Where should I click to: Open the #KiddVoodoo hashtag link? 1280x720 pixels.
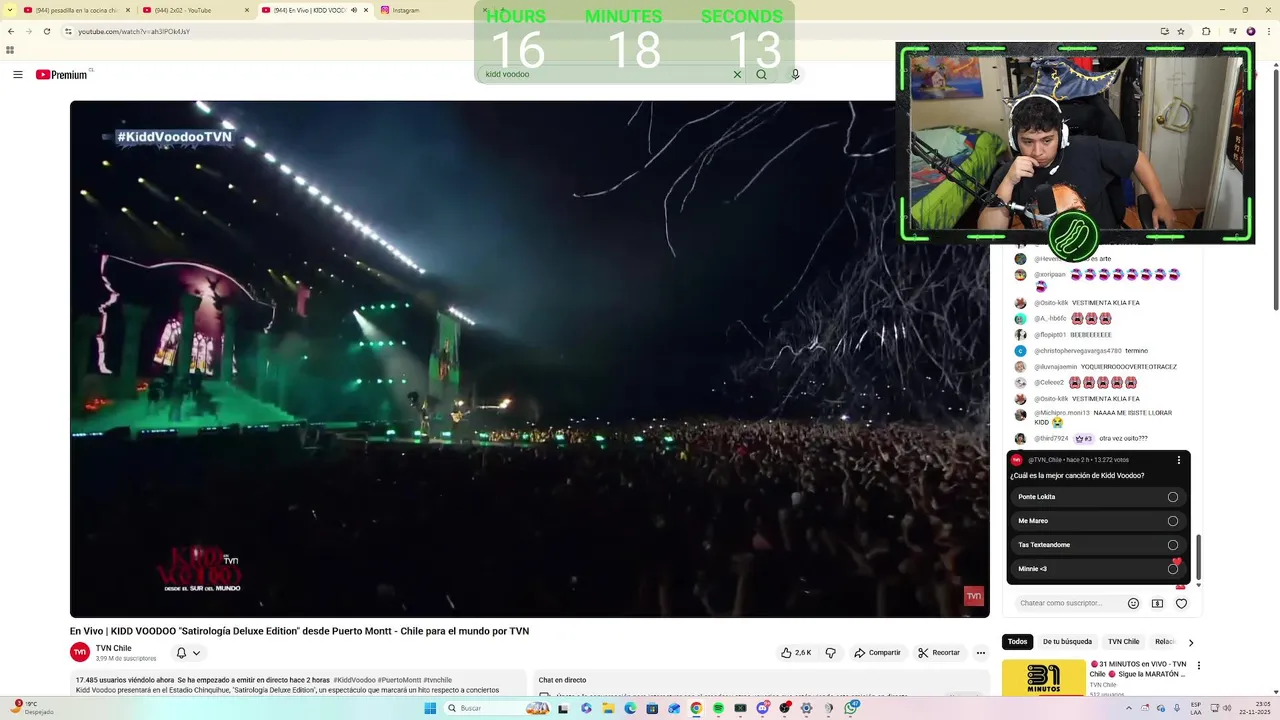pyautogui.click(x=354, y=680)
